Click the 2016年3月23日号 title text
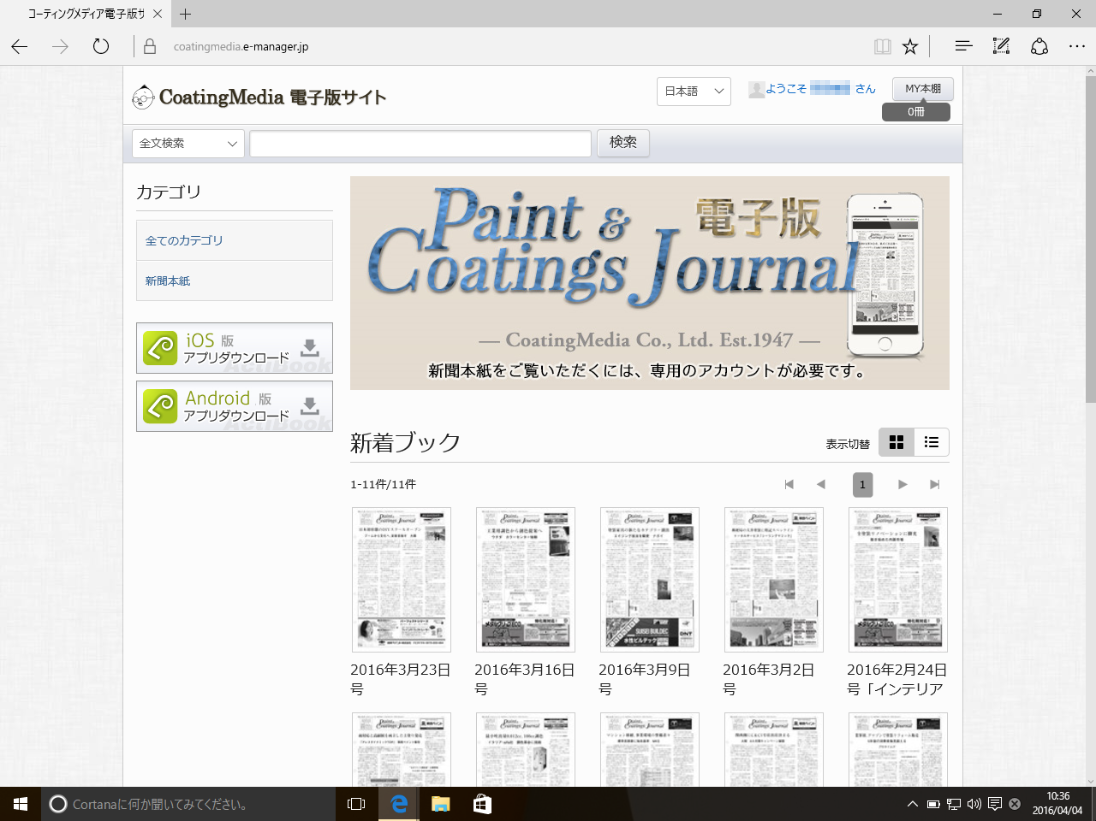This screenshot has height=821, width=1096. 401,679
